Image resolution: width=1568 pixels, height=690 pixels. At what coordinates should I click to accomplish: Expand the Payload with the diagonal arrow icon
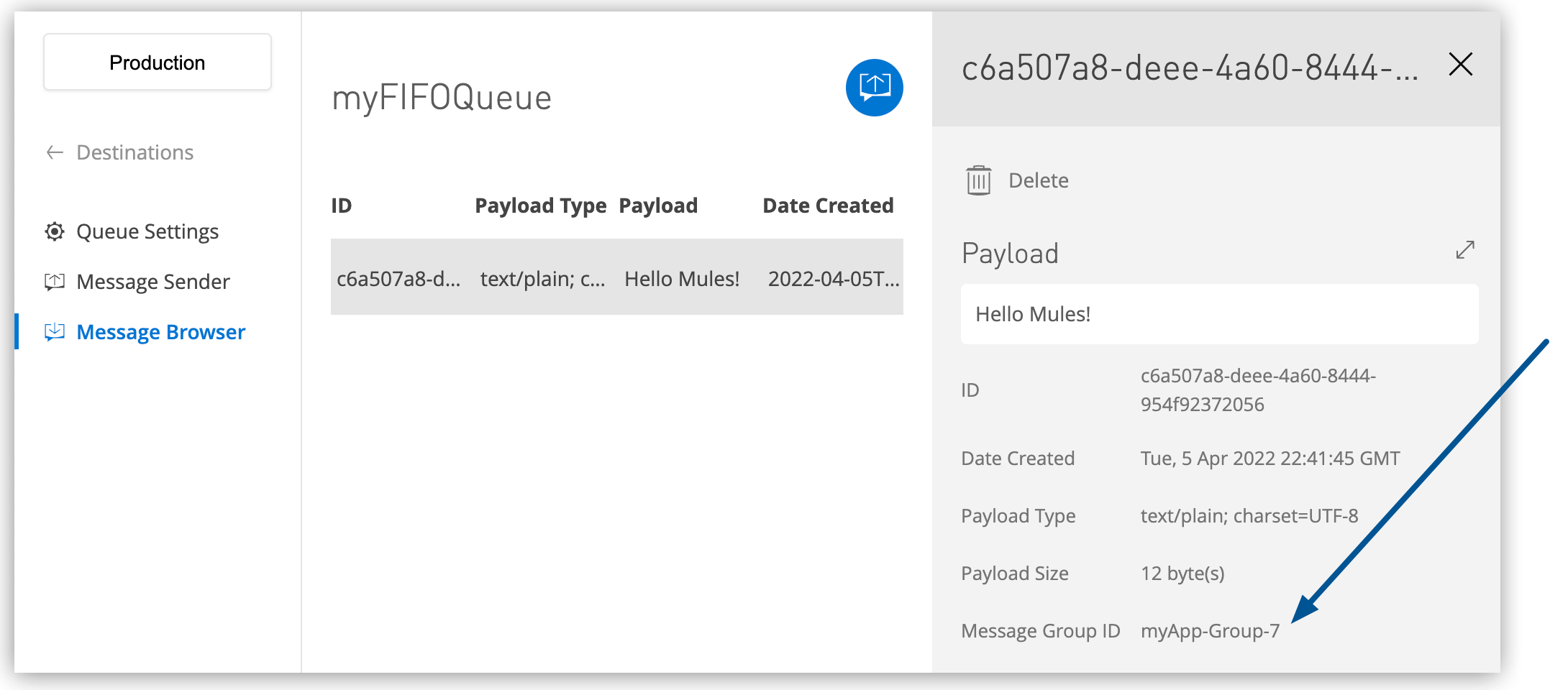[x=1464, y=251]
